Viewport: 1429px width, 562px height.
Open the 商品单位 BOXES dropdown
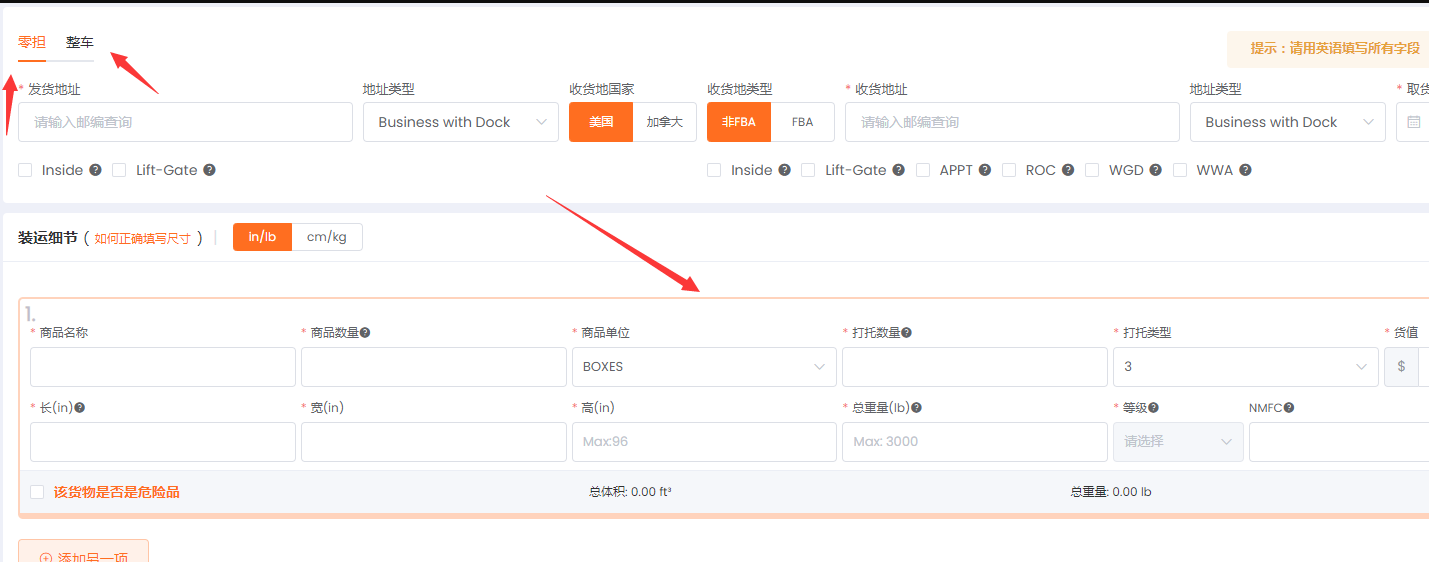coord(703,367)
